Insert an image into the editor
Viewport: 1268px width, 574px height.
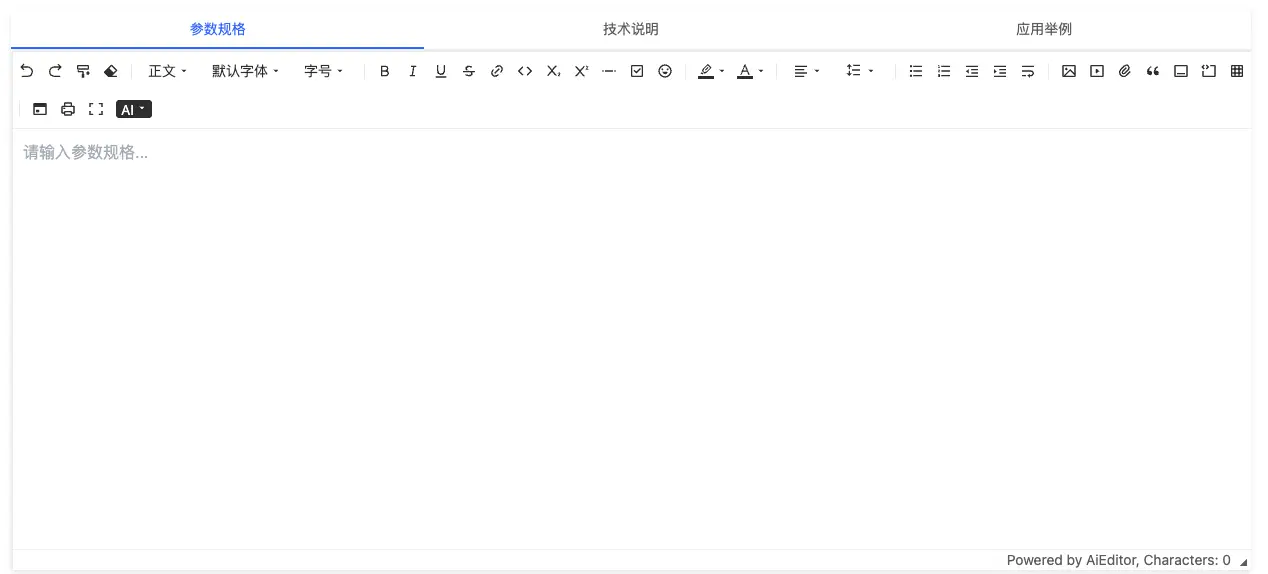1069,71
